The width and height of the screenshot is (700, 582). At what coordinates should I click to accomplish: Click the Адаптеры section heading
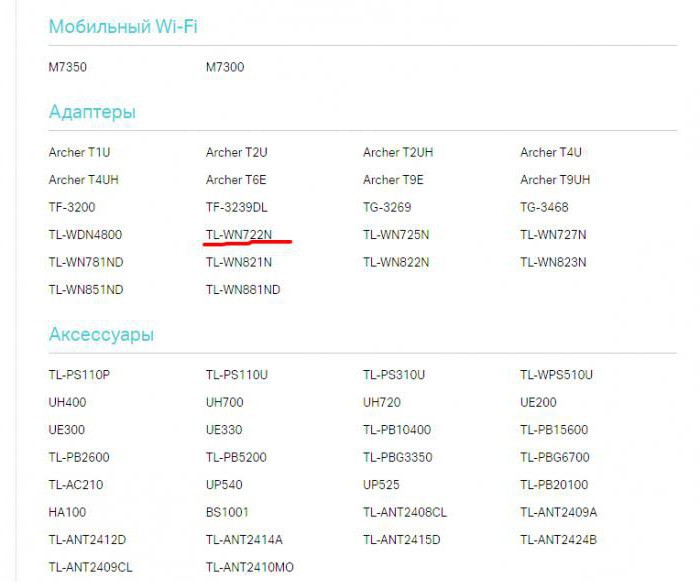point(92,112)
